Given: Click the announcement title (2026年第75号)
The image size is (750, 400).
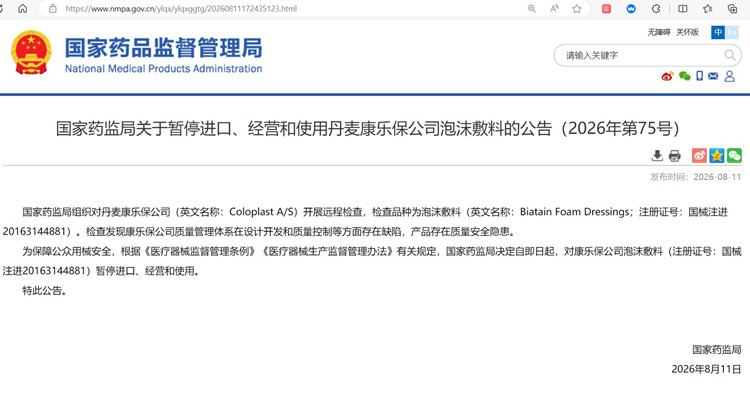Looking at the screenshot, I should pos(367,128).
